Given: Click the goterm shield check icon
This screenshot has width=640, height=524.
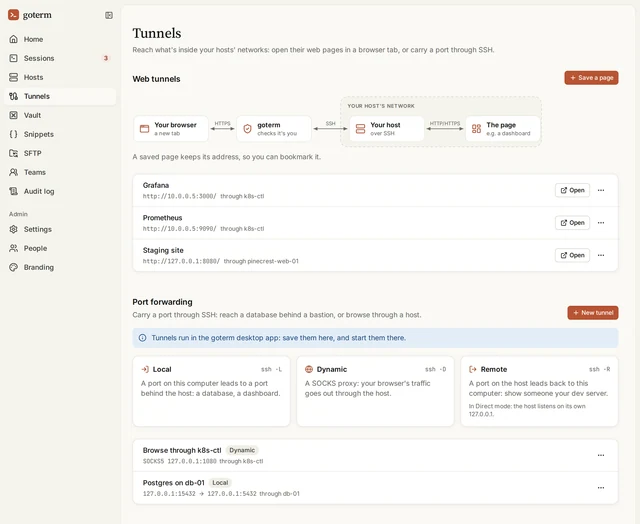Looking at the screenshot, I should pyautogui.click(x=247, y=129).
